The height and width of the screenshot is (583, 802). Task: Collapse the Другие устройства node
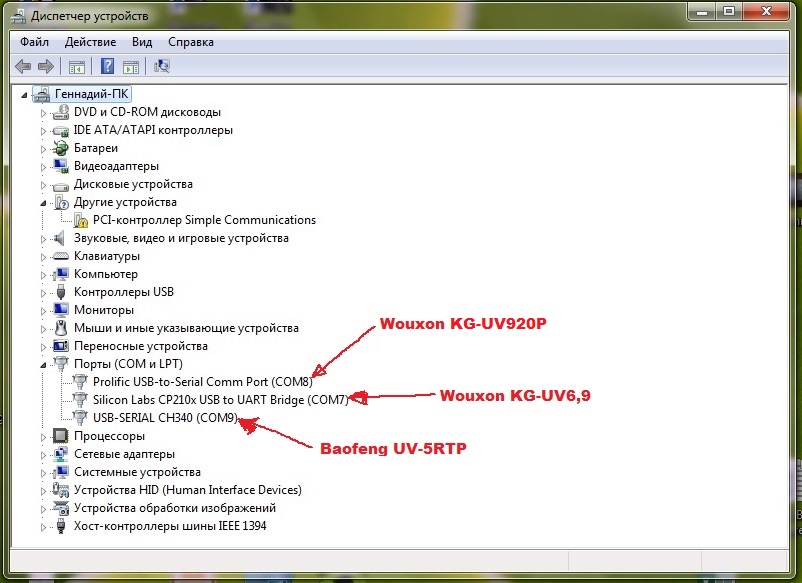point(43,203)
